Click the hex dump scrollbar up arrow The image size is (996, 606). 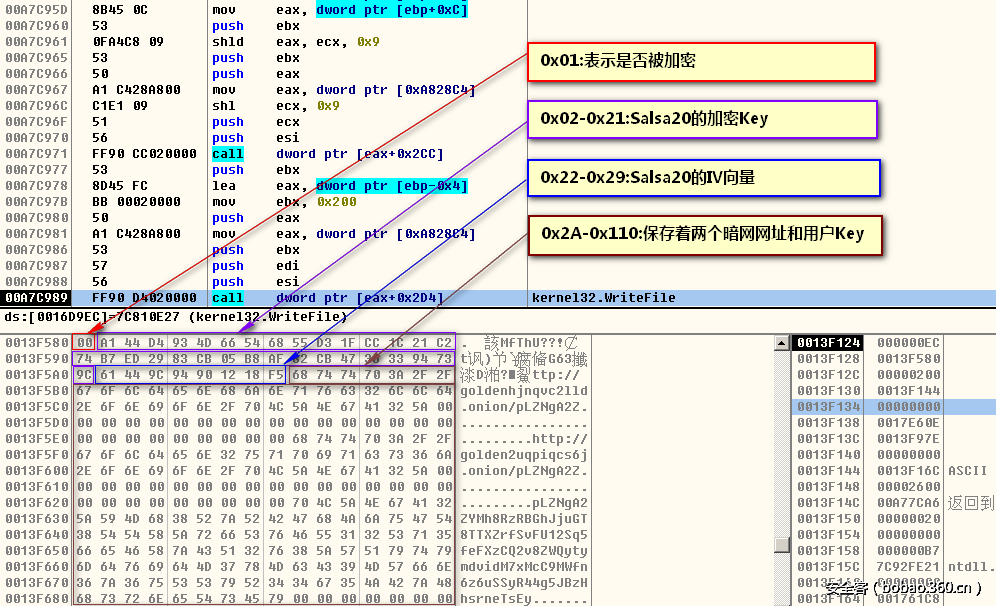[782, 343]
